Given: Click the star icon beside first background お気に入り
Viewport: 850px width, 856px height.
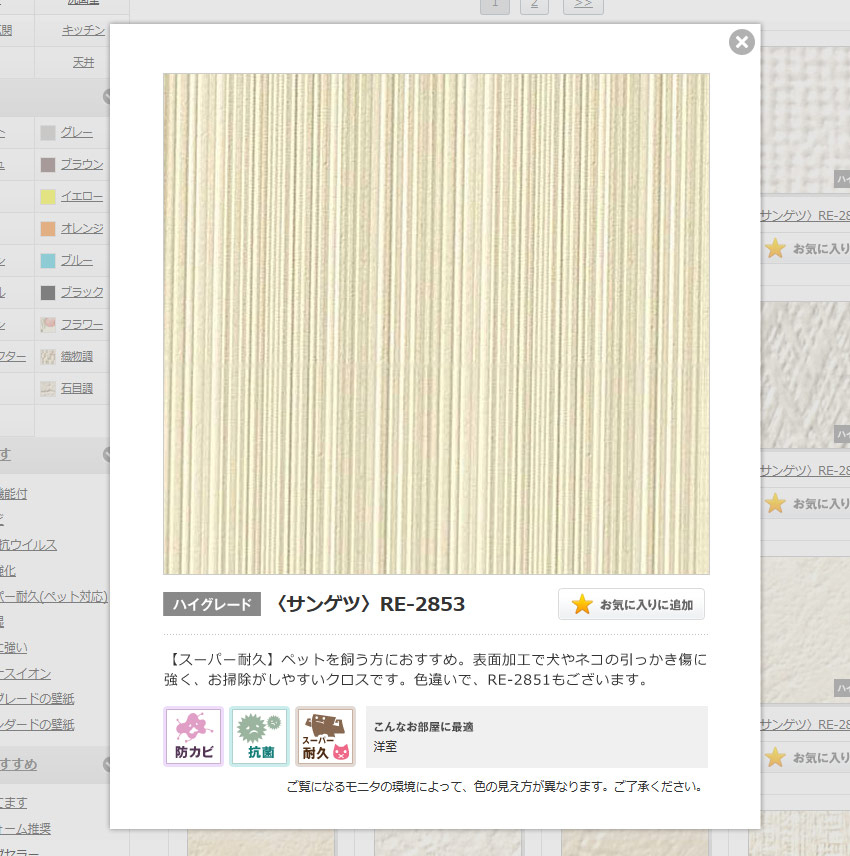Looking at the screenshot, I should click(775, 248).
